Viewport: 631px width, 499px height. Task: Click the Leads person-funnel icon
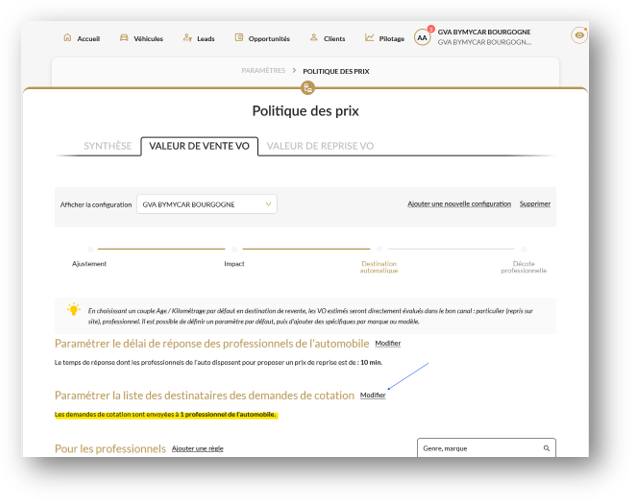pyautogui.click(x=187, y=37)
